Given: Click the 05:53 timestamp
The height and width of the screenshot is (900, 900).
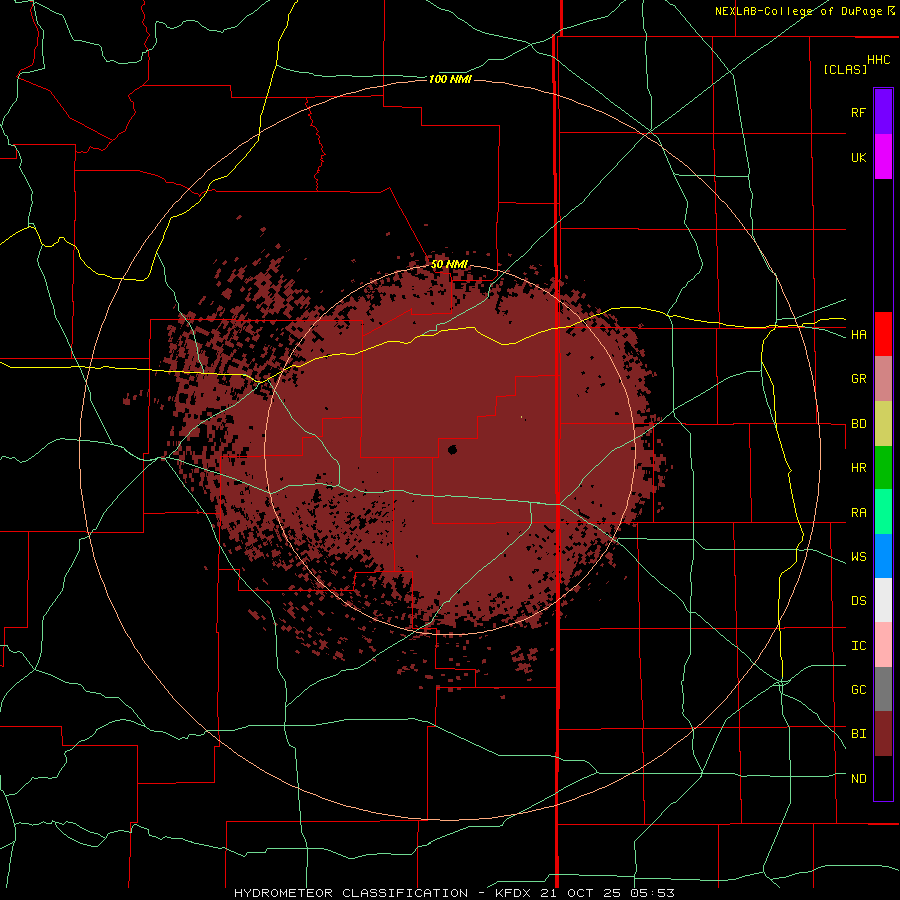Looking at the screenshot, I should click(651, 893).
